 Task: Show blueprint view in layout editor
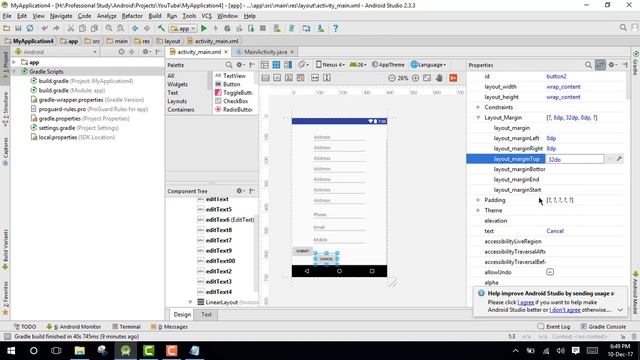[x=276, y=65]
